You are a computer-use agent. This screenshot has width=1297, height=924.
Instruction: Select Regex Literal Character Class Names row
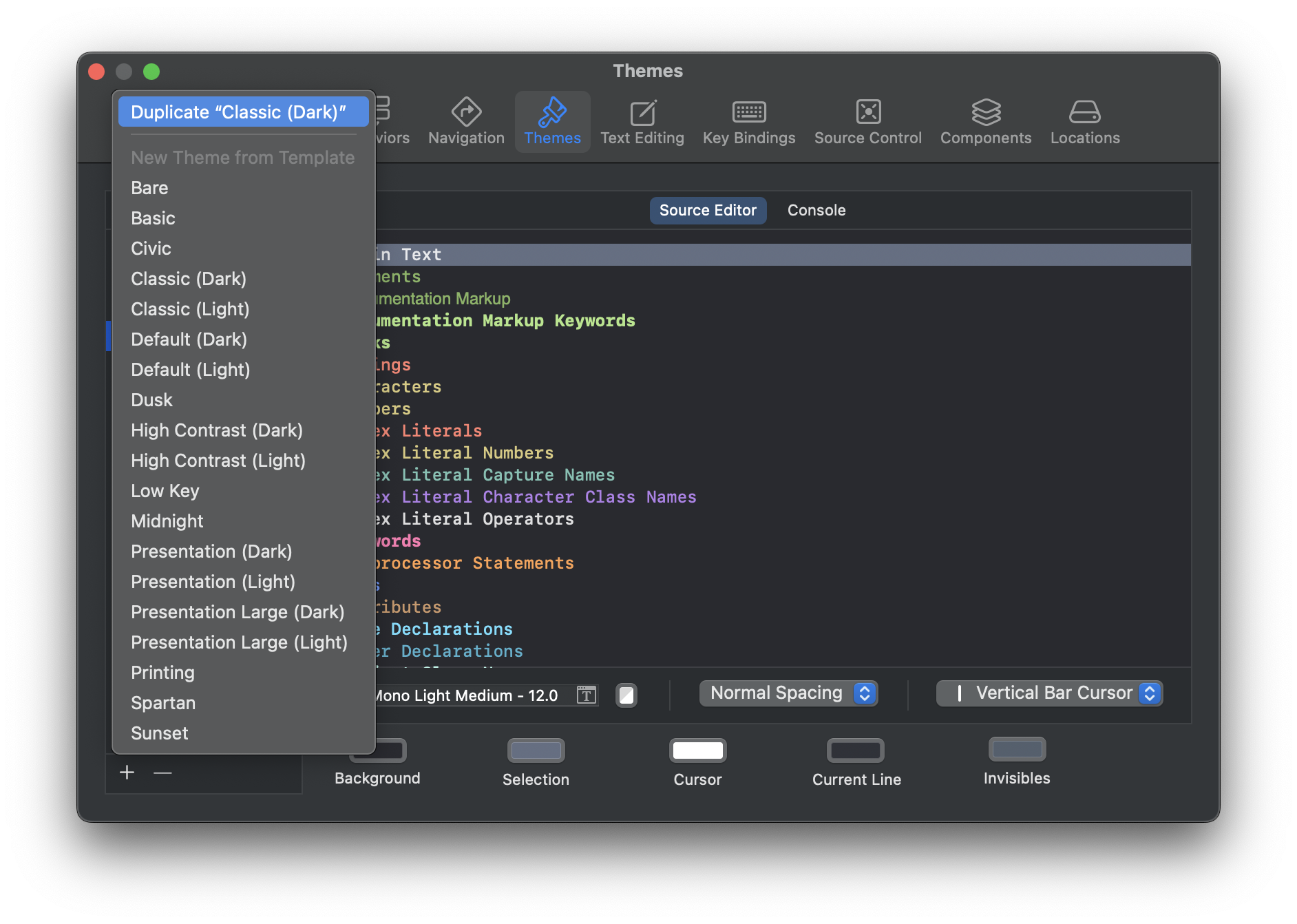tap(783, 497)
